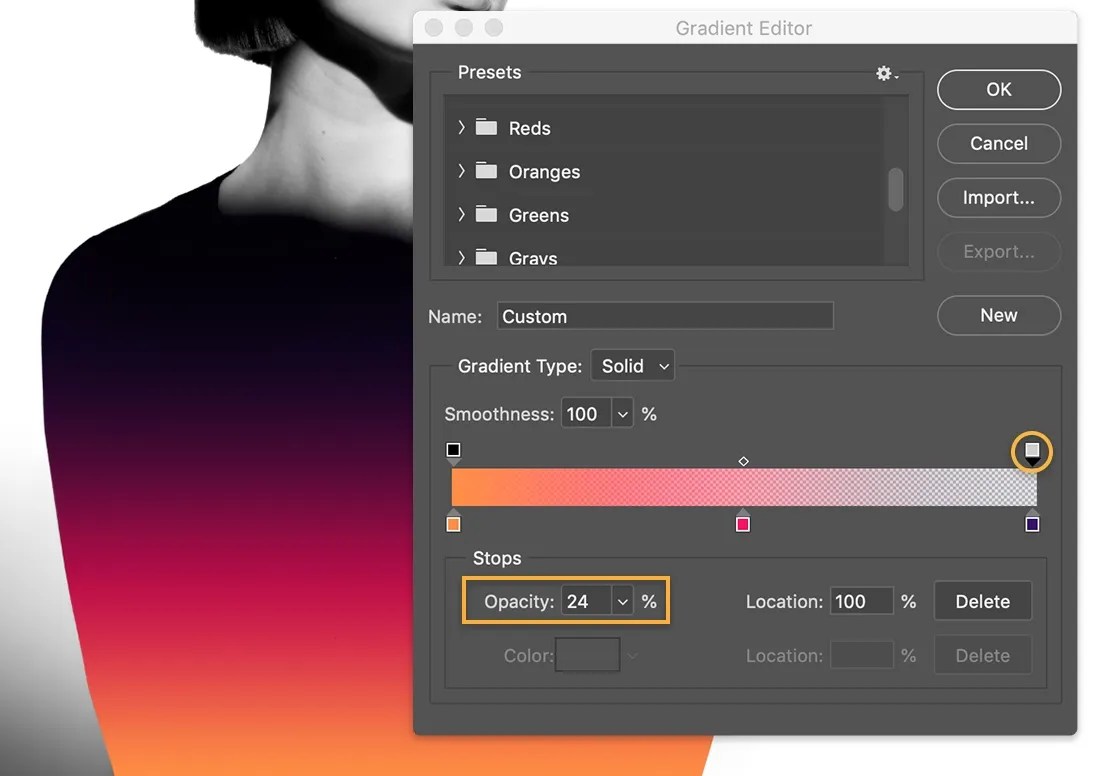
Task: Open the presets options gear menu
Action: point(884,72)
